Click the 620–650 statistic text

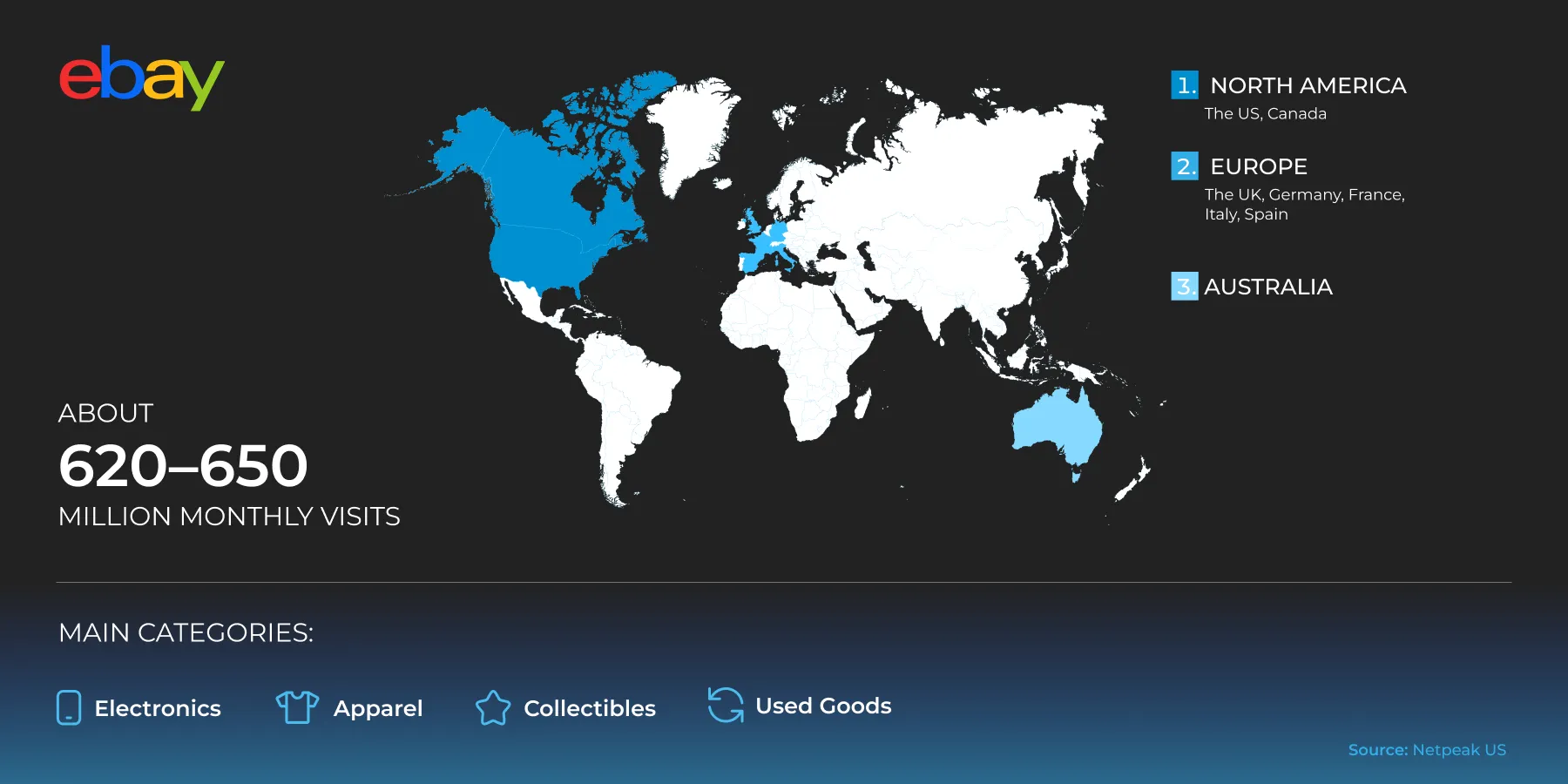[x=184, y=466]
